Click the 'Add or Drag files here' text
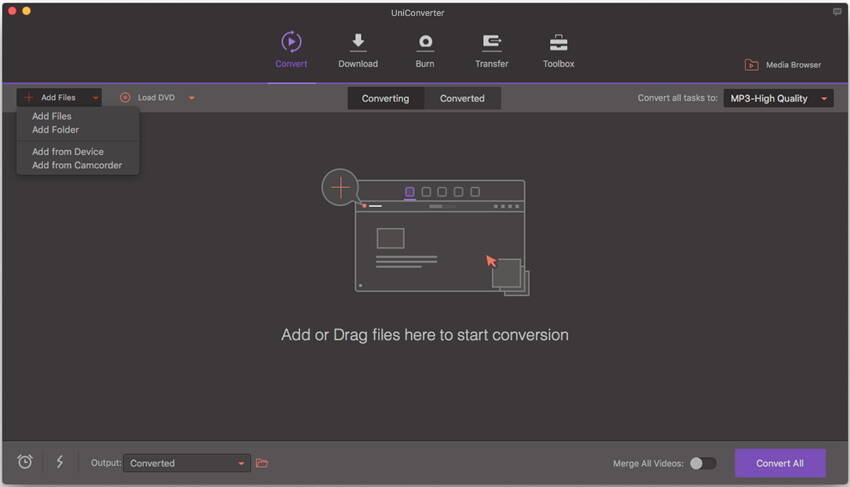Screen dimensions: 850x487 [425, 335]
